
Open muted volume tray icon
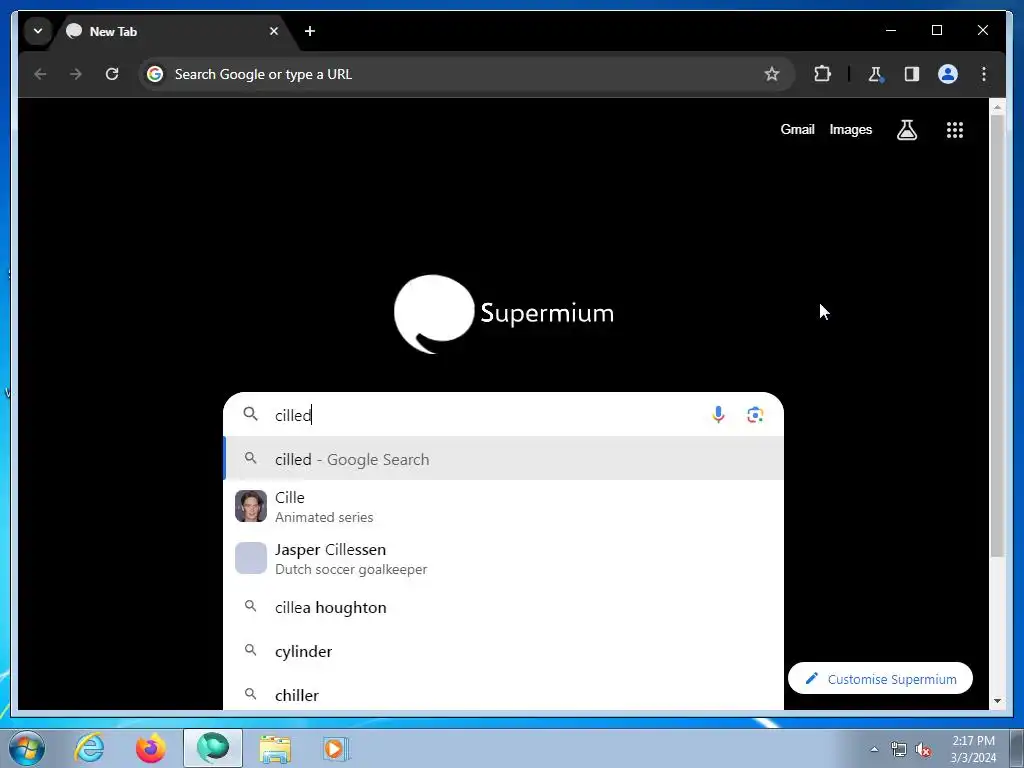(x=923, y=749)
